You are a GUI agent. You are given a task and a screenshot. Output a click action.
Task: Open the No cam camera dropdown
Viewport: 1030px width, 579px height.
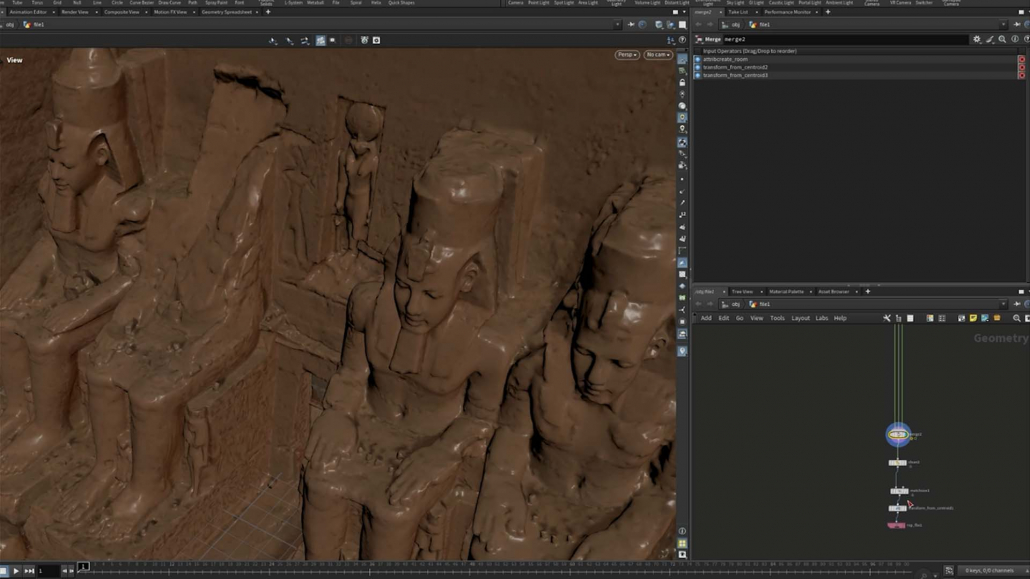point(657,55)
